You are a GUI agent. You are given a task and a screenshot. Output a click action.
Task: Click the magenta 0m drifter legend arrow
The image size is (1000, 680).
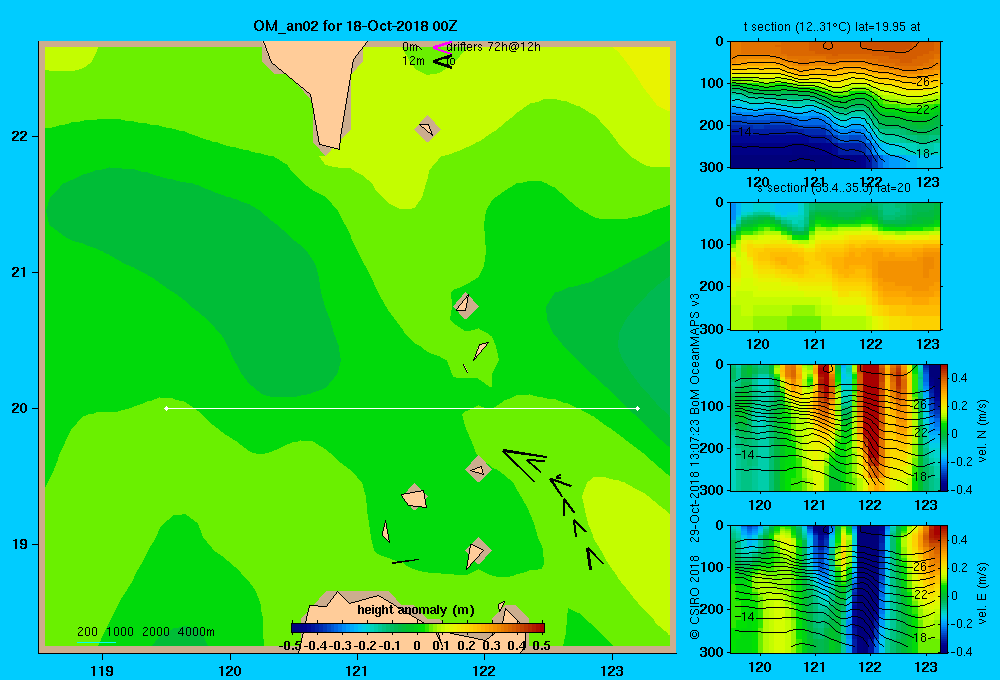click(x=442, y=47)
